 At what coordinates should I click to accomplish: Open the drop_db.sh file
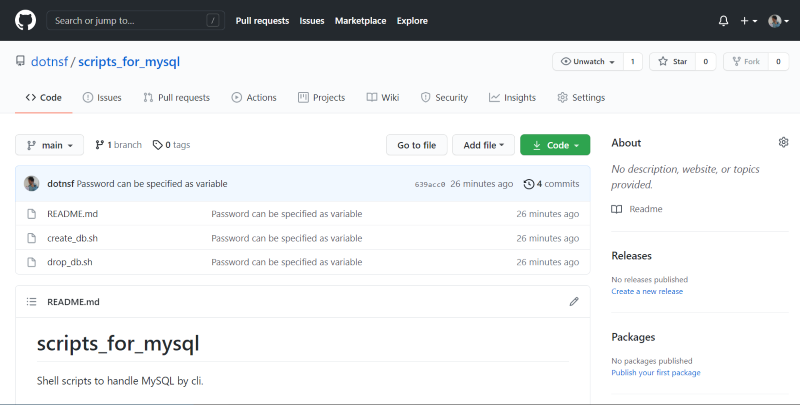70,262
